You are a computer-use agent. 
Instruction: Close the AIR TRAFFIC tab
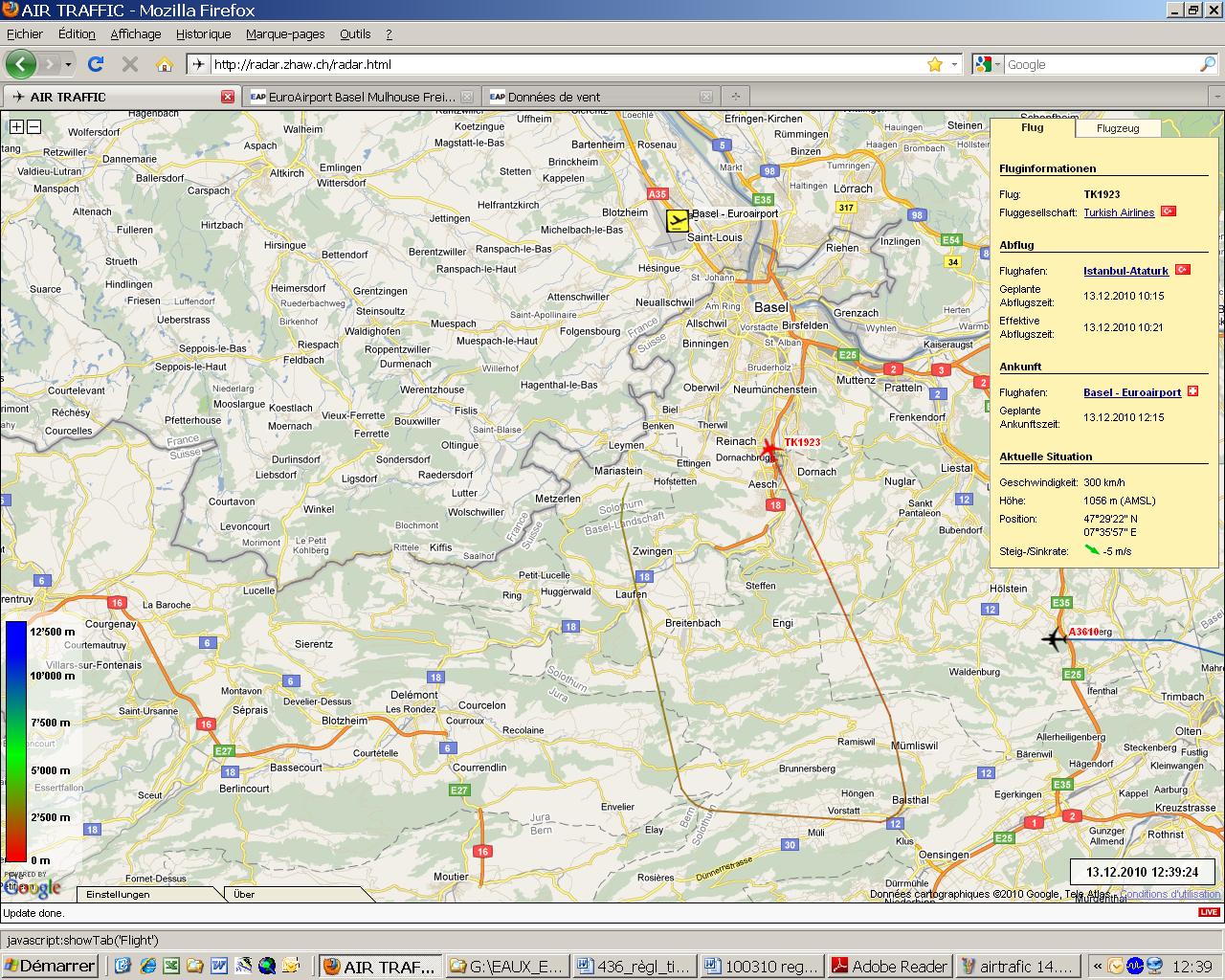tap(228, 97)
